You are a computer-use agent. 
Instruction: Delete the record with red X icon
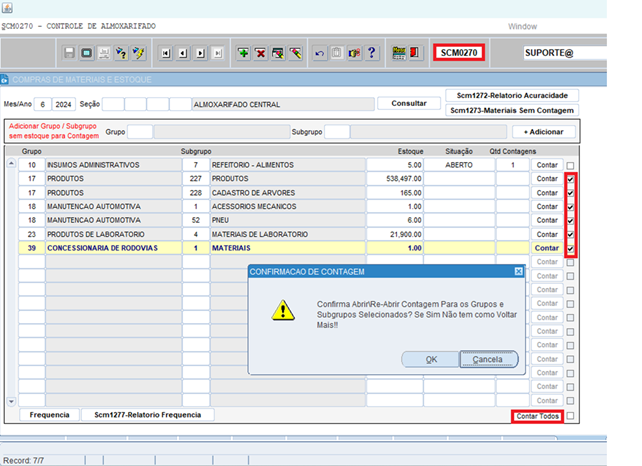(260, 53)
